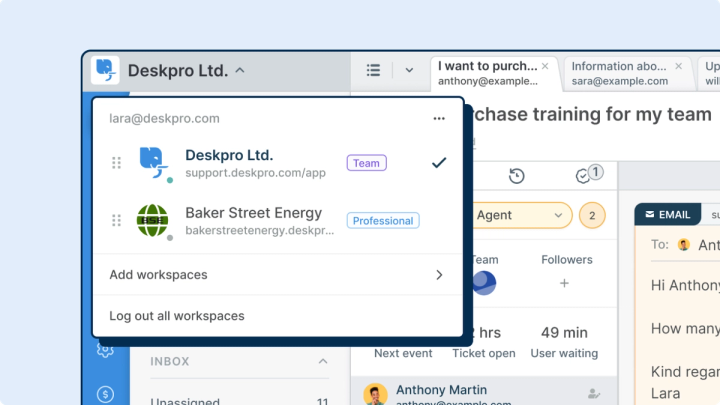This screenshot has height=405, width=720.
Task: Grab the drag handle beside Baker Street Energy
Action: click(x=117, y=220)
